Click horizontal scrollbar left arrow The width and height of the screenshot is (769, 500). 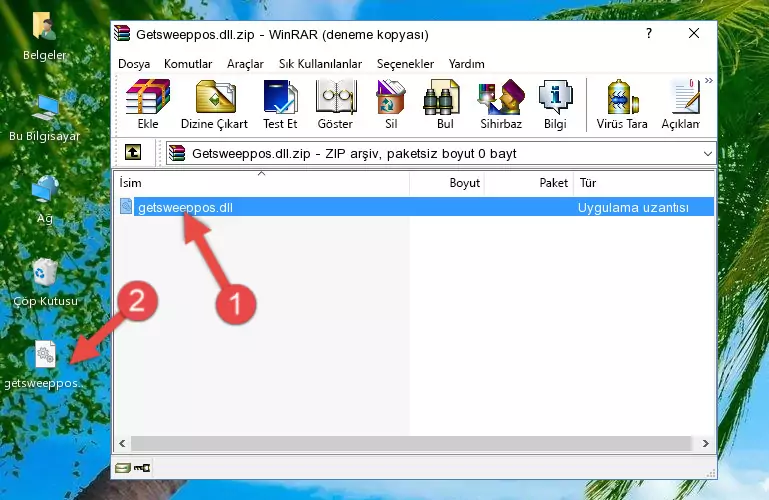(x=122, y=443)
